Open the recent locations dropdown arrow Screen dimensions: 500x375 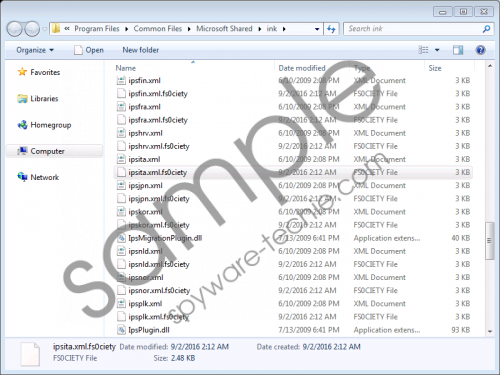[44, 29]
